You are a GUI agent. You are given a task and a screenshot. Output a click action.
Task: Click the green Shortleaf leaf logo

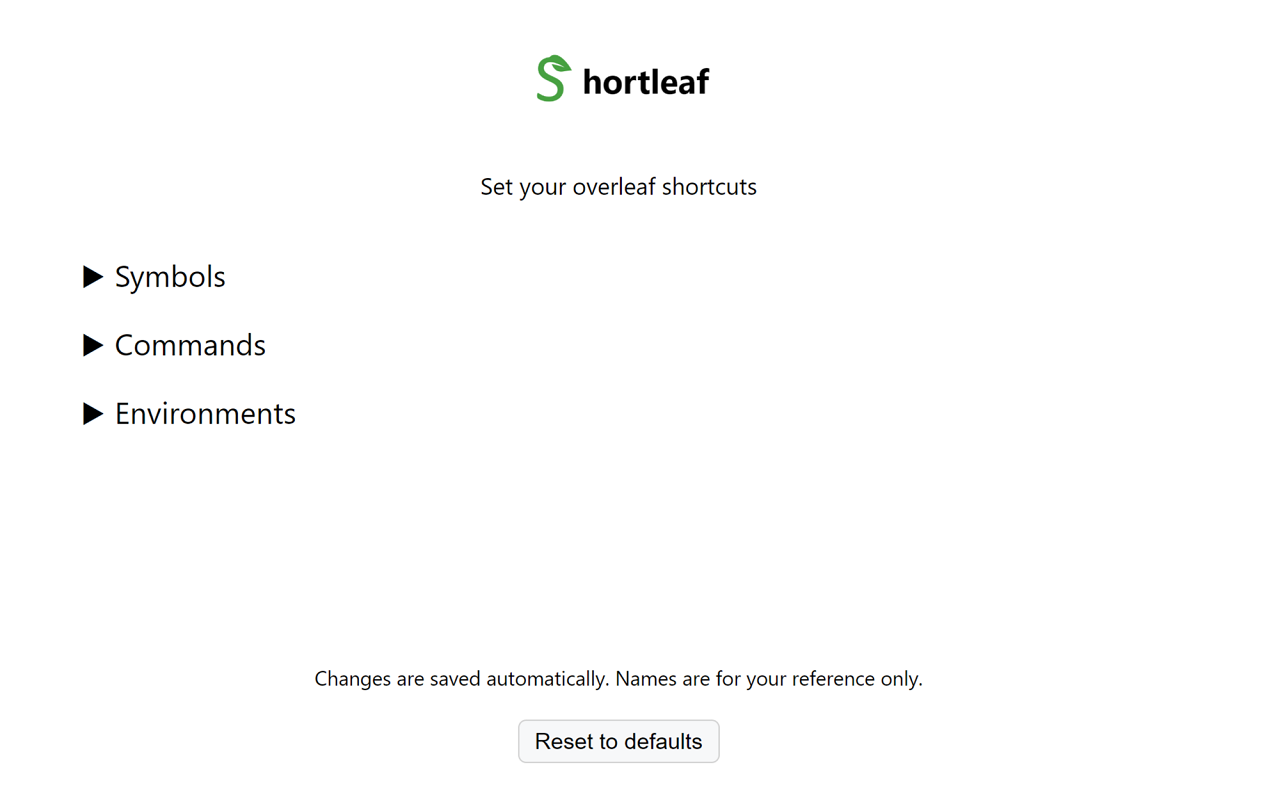(x=551, y=78)
